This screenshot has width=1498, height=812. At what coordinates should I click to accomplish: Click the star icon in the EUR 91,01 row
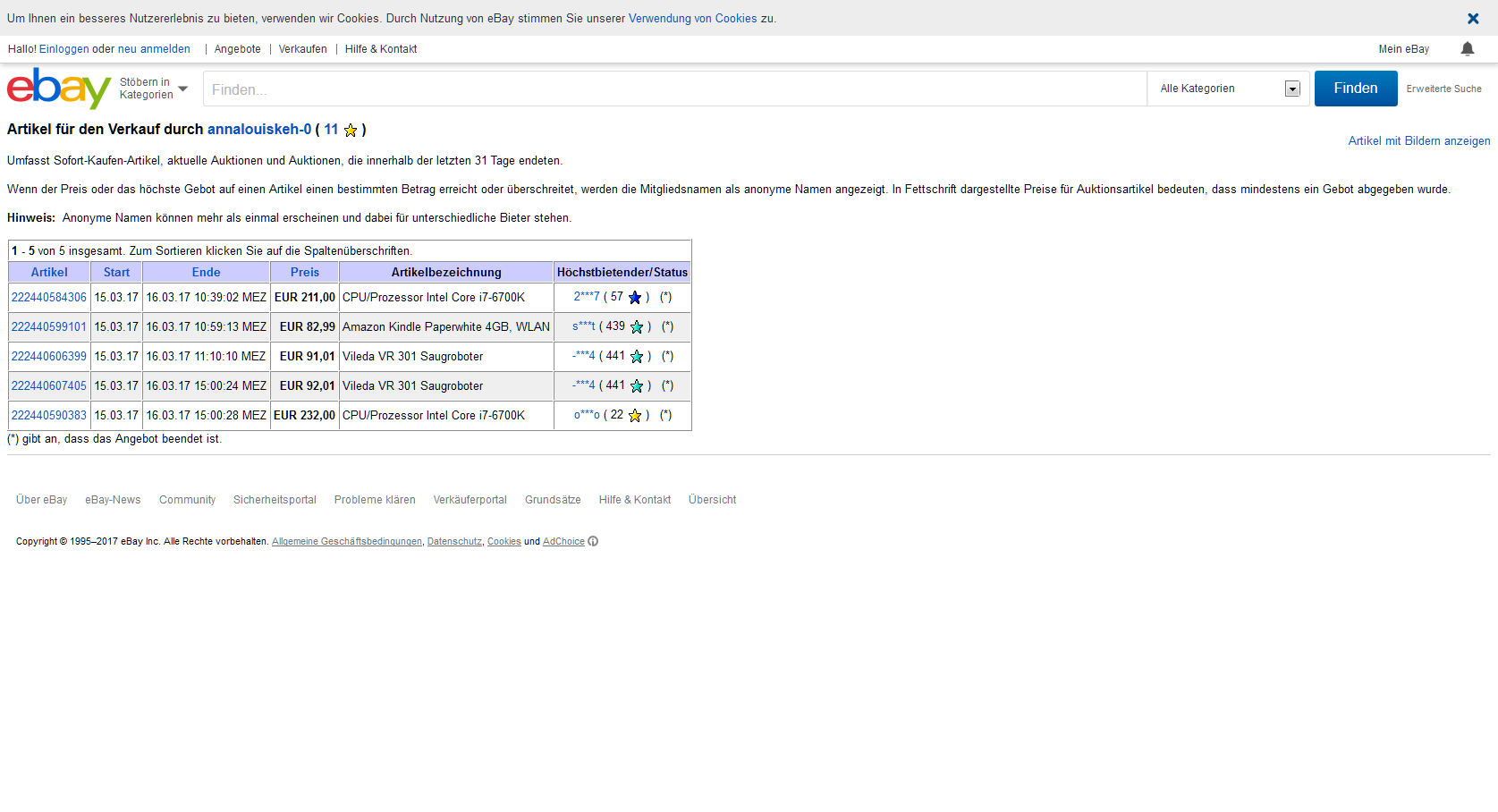[637, 357]
